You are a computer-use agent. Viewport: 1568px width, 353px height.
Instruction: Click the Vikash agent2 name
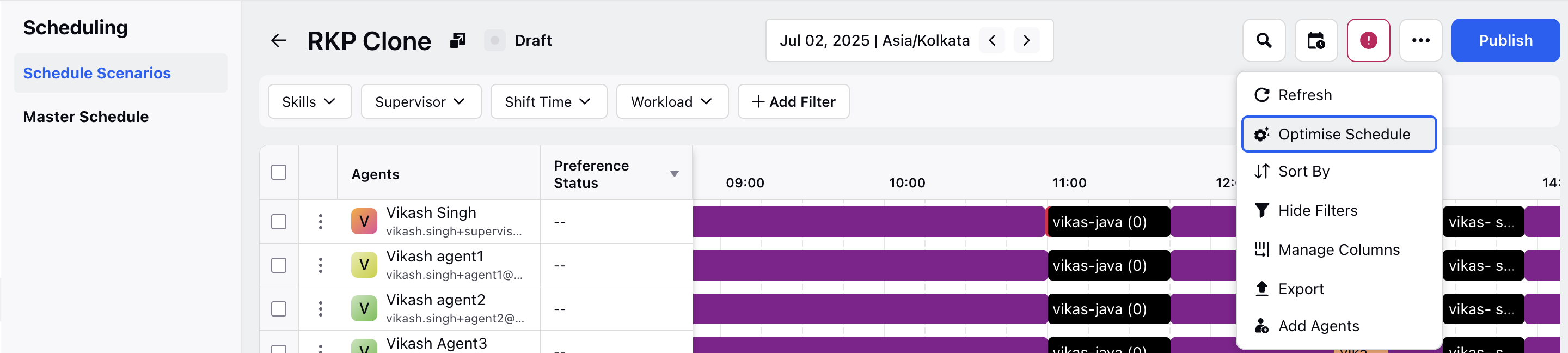tap(436, 301)
